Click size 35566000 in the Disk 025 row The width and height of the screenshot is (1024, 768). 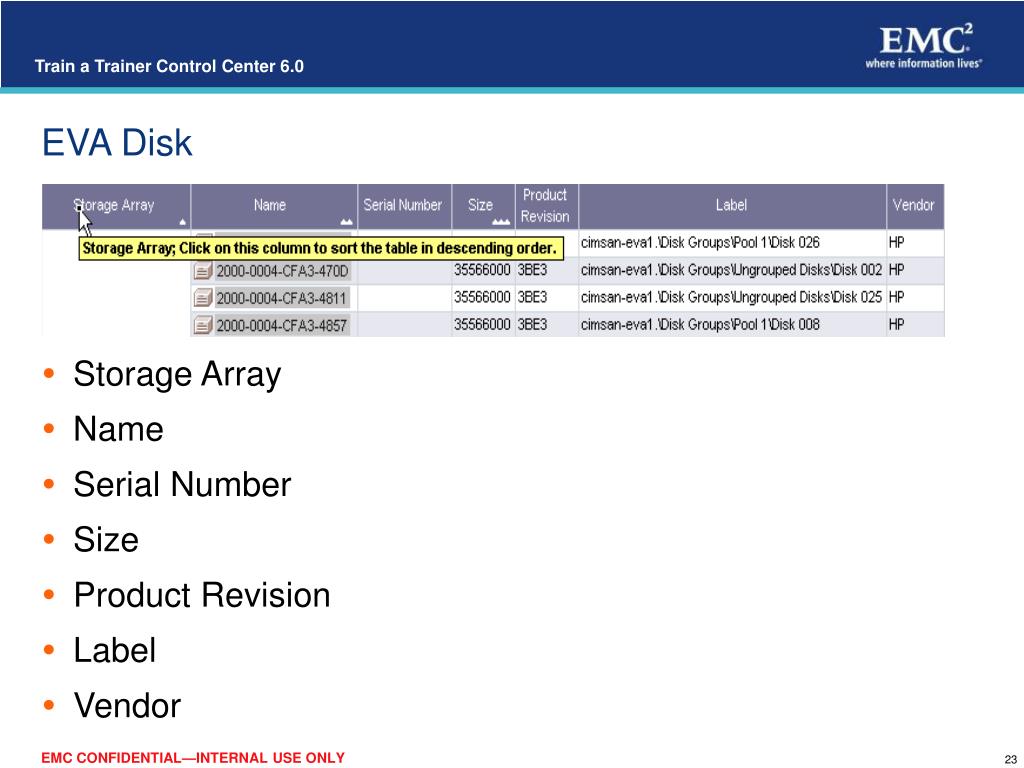(x=482, y=297)
